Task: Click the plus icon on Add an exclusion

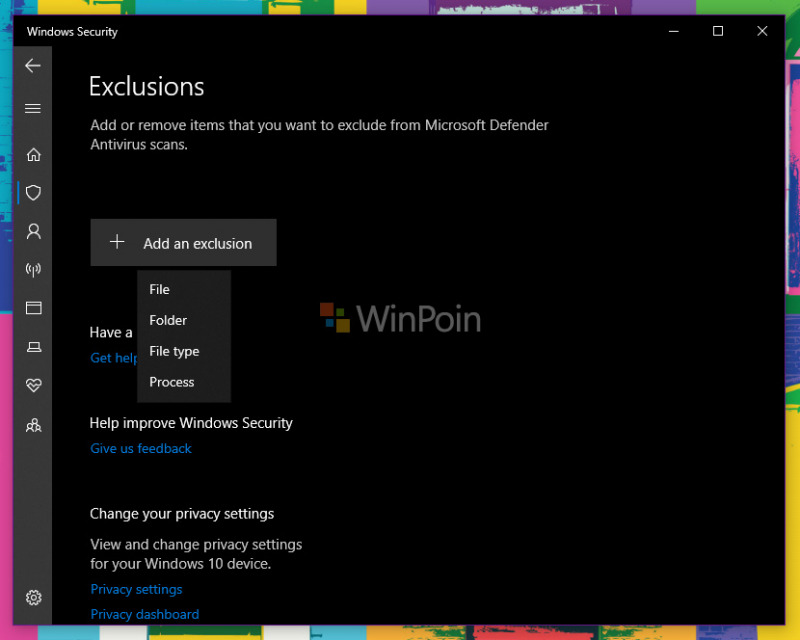Action: coord(117,242)
